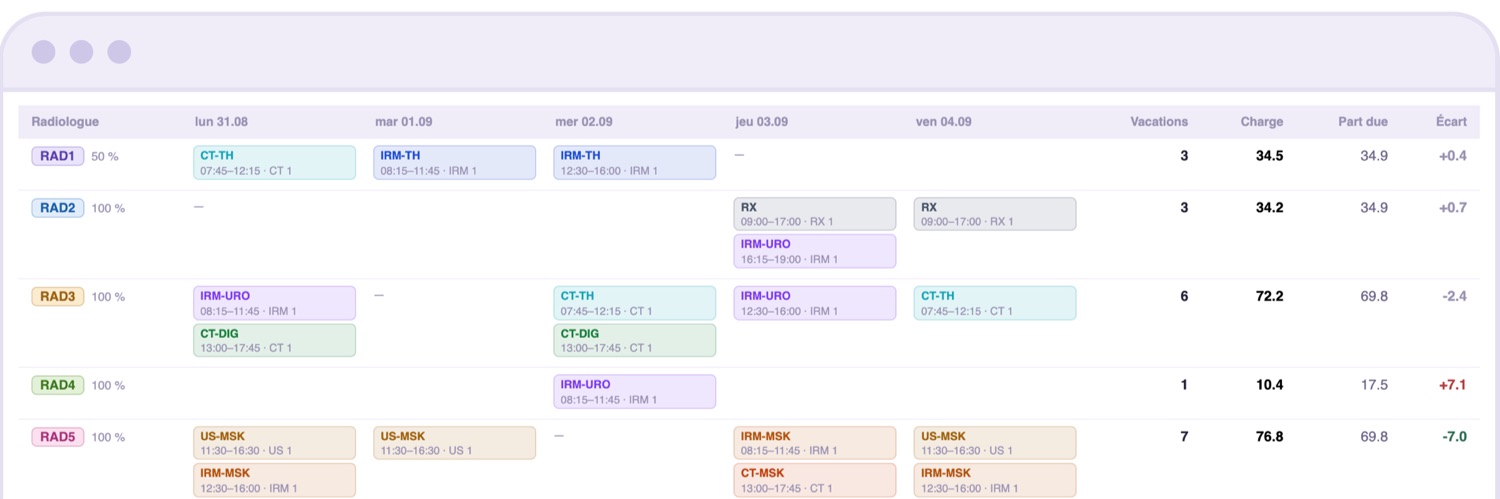Click the Radiologue column header
The width and height of the screenshot is (1500, 499).
click(x=65, y=122)
